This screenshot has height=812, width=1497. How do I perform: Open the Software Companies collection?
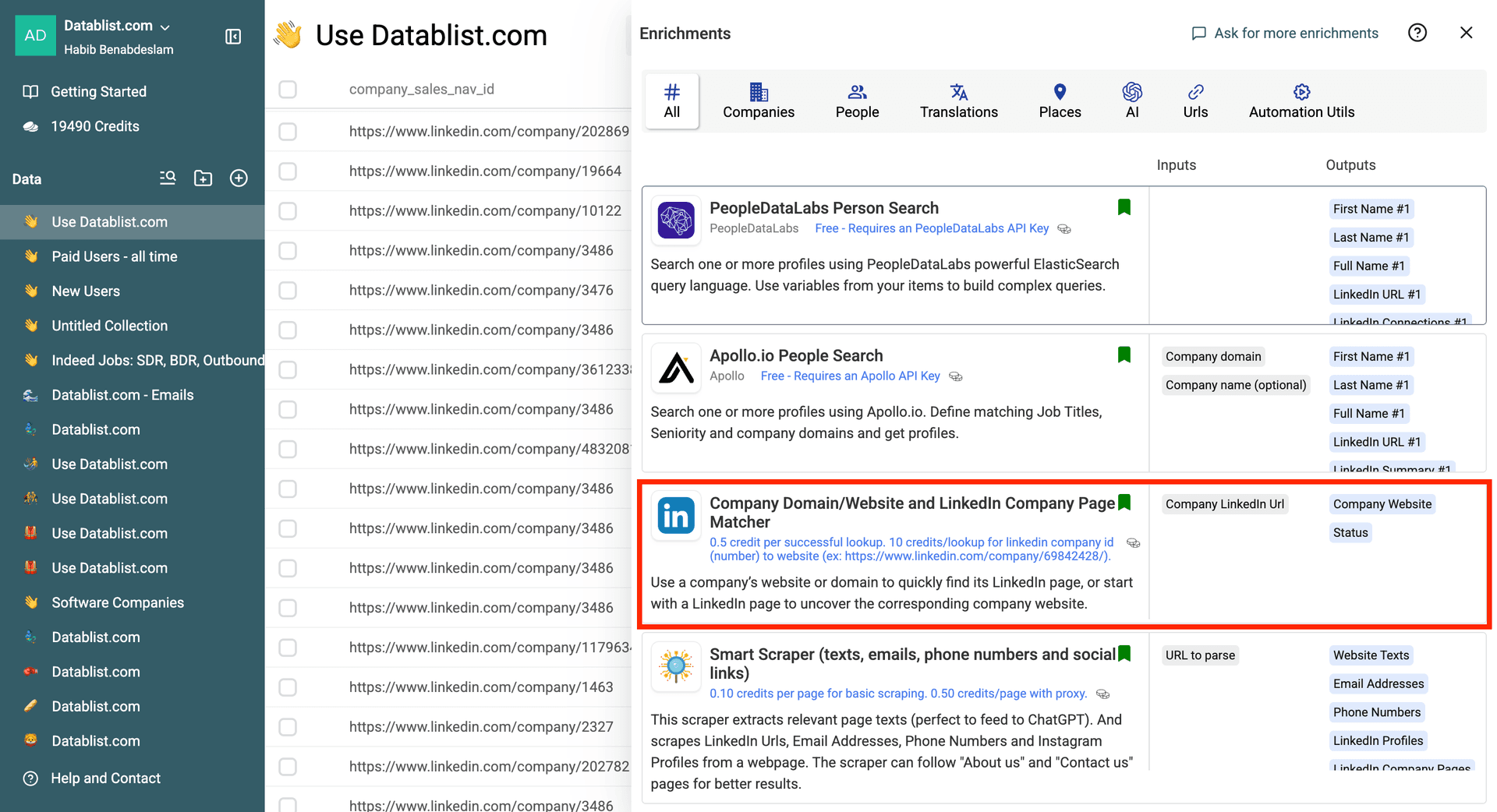[118, 602]
